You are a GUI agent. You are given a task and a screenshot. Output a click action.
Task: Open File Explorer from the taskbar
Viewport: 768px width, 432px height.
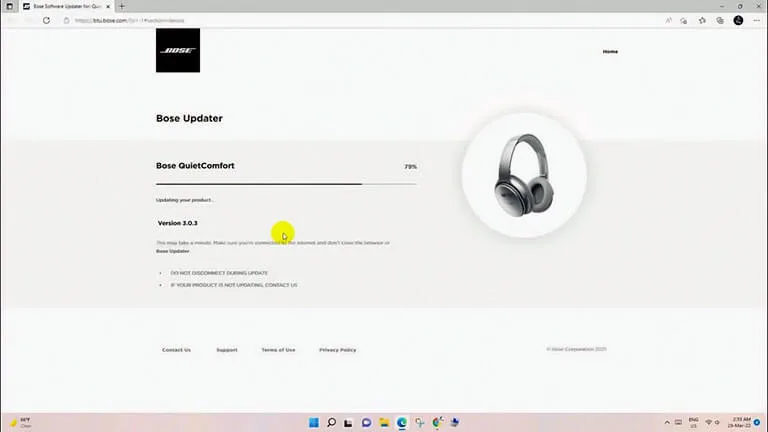pyautogui.click(x=384, y=422)
